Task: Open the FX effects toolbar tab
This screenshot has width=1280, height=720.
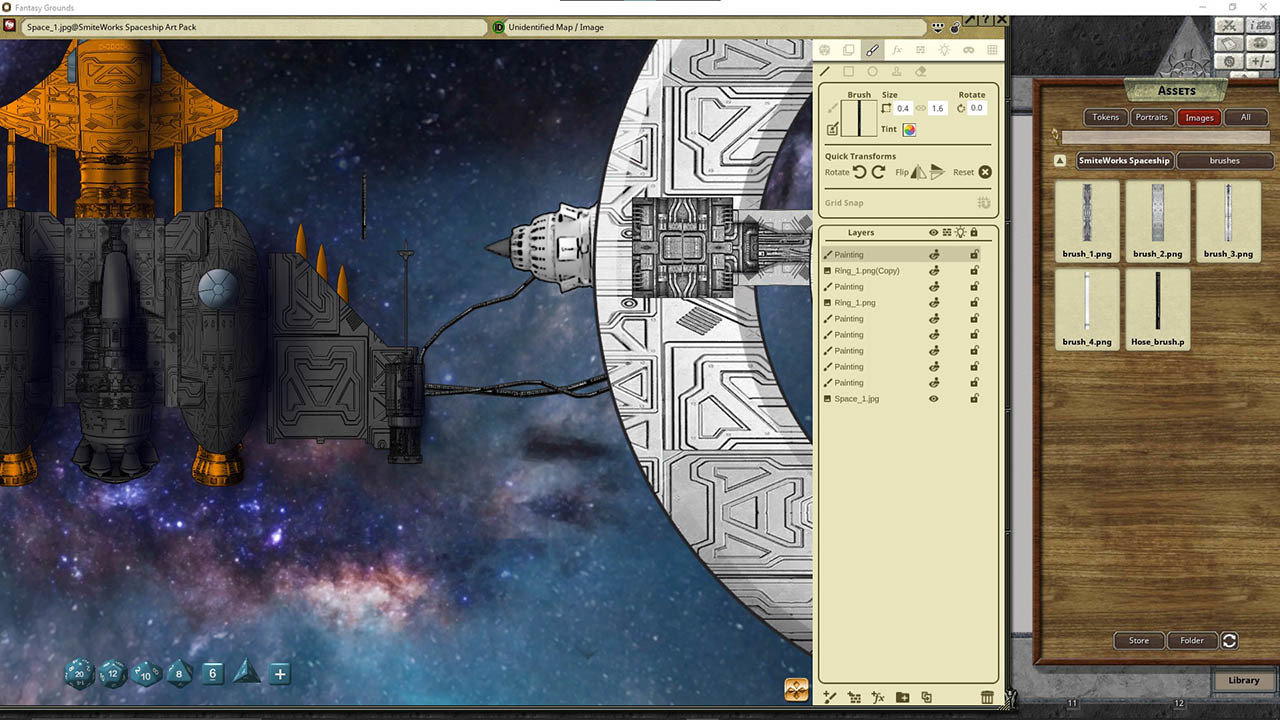Action: [x=896, y=50]
